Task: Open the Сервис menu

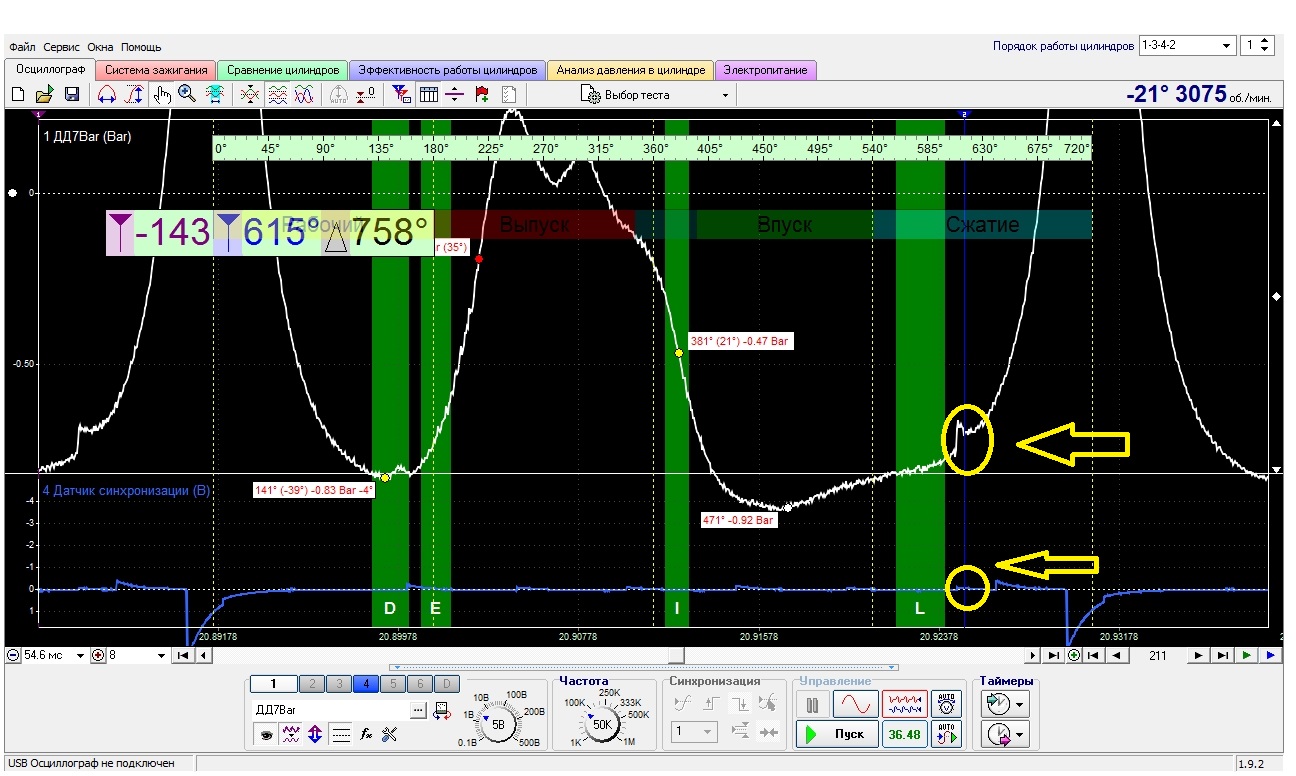Action: click(62, 47)
